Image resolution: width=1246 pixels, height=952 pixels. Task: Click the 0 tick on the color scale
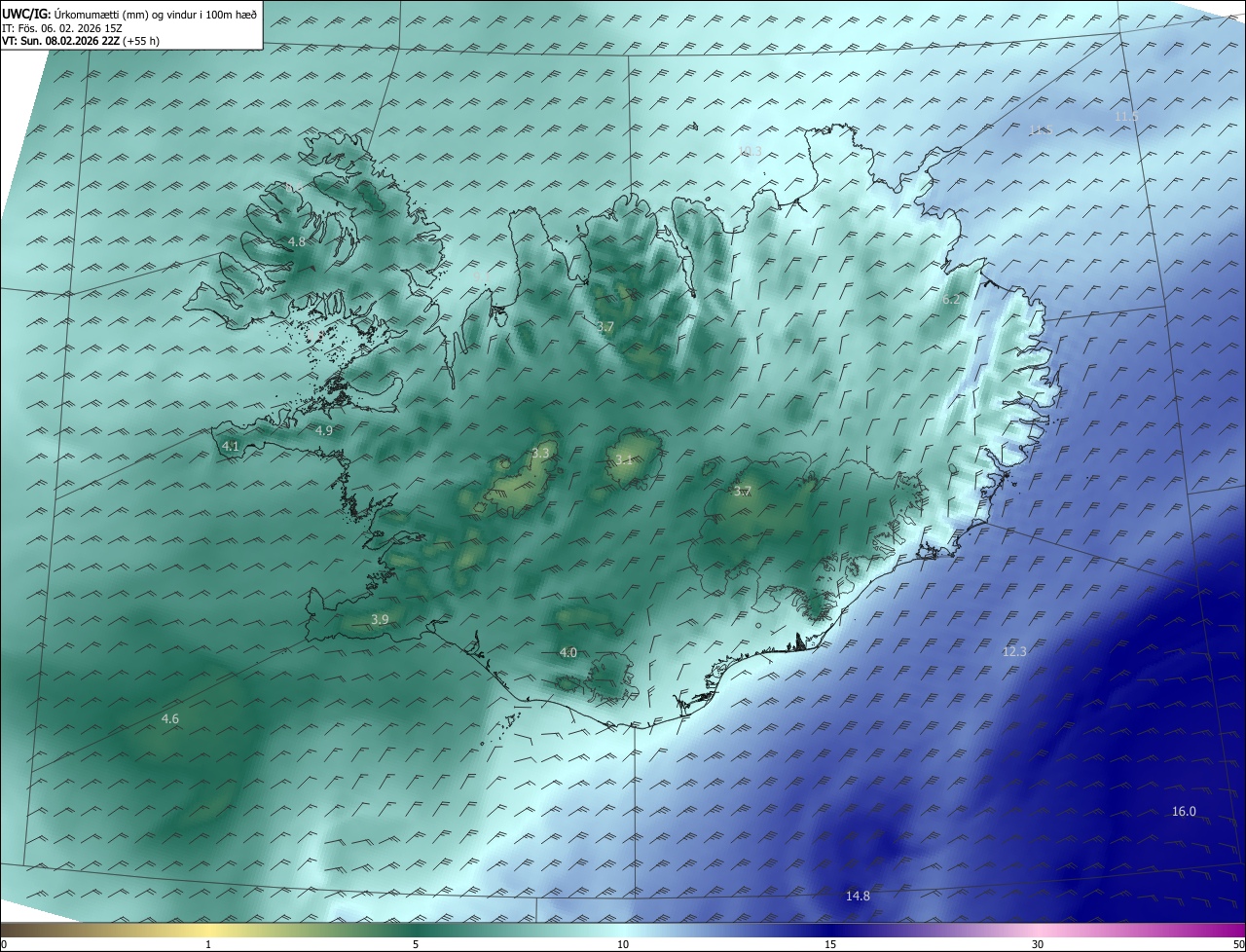pyautogui.click(x=4, y=944)
